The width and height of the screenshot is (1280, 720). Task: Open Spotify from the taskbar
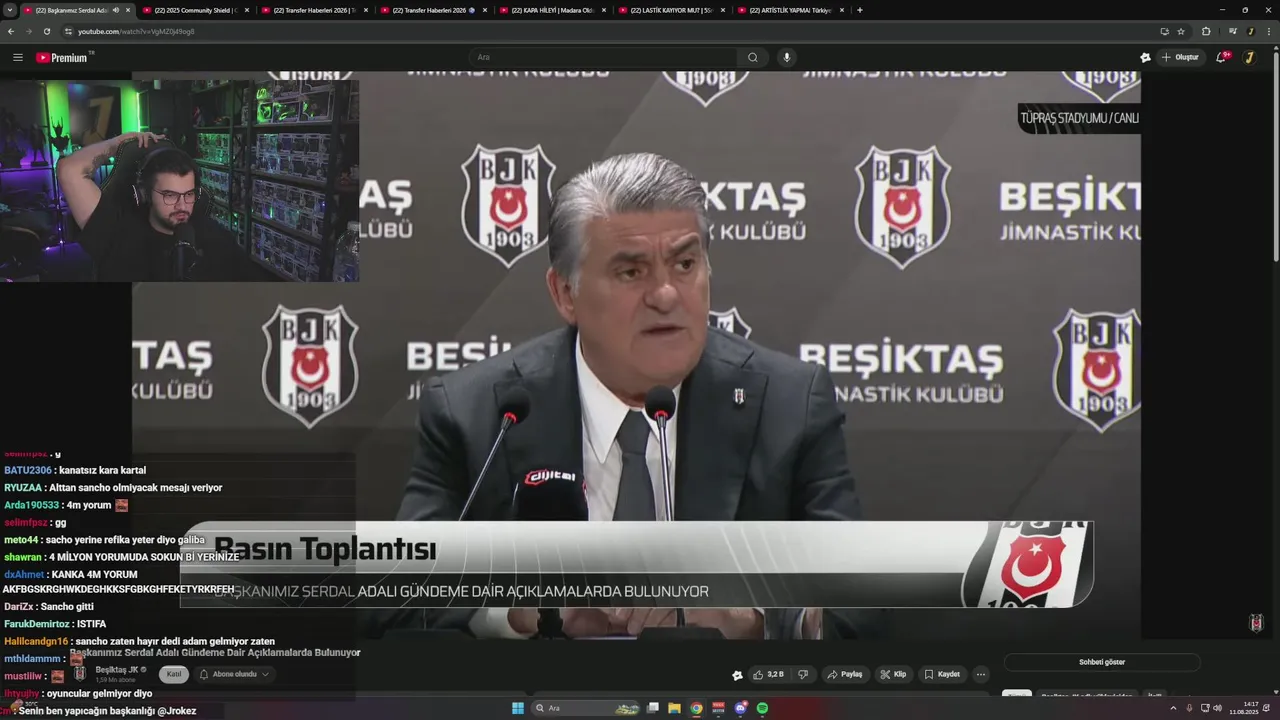coord(762,708)
